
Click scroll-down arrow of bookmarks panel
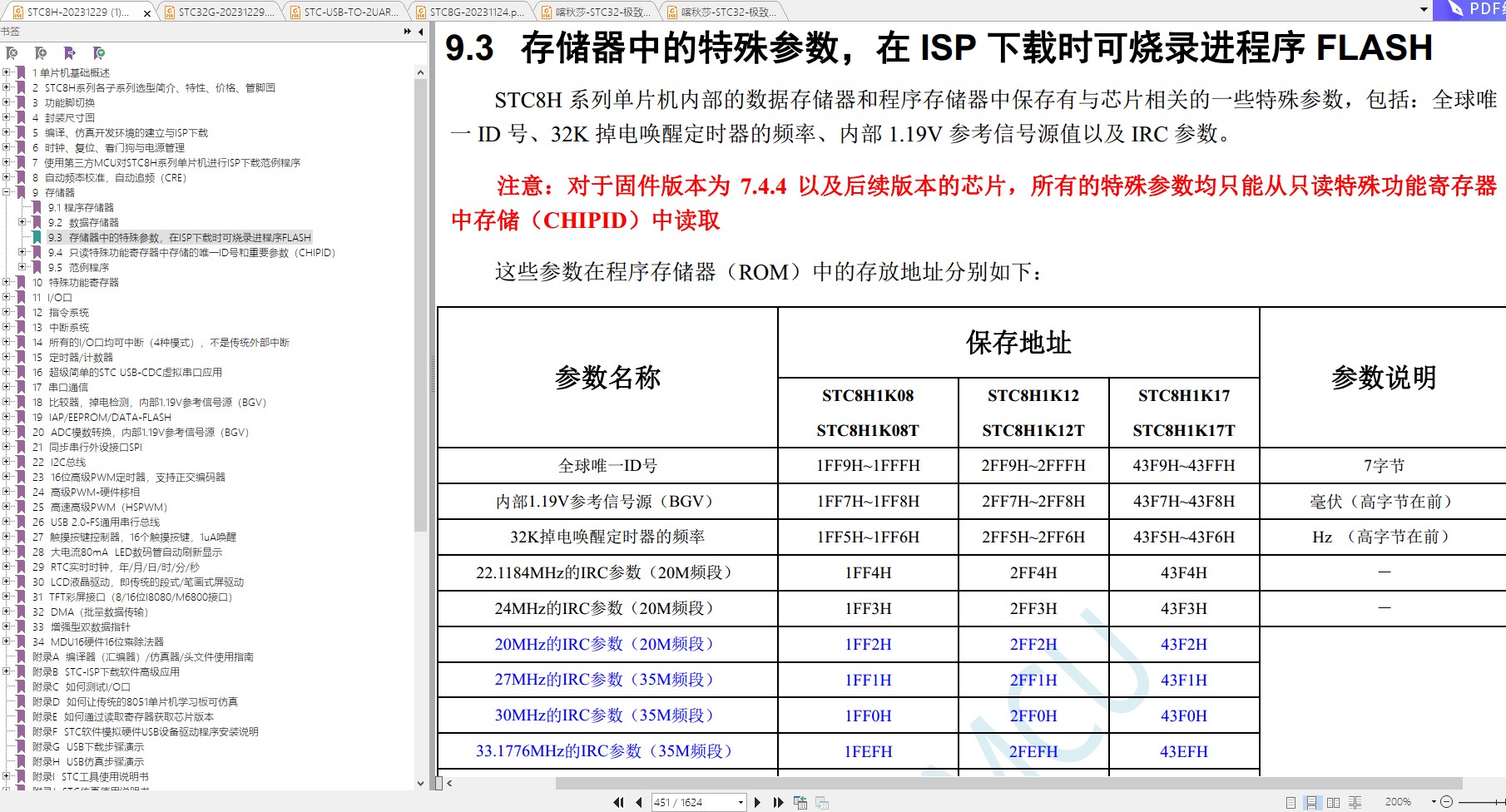tap(420, 784)
